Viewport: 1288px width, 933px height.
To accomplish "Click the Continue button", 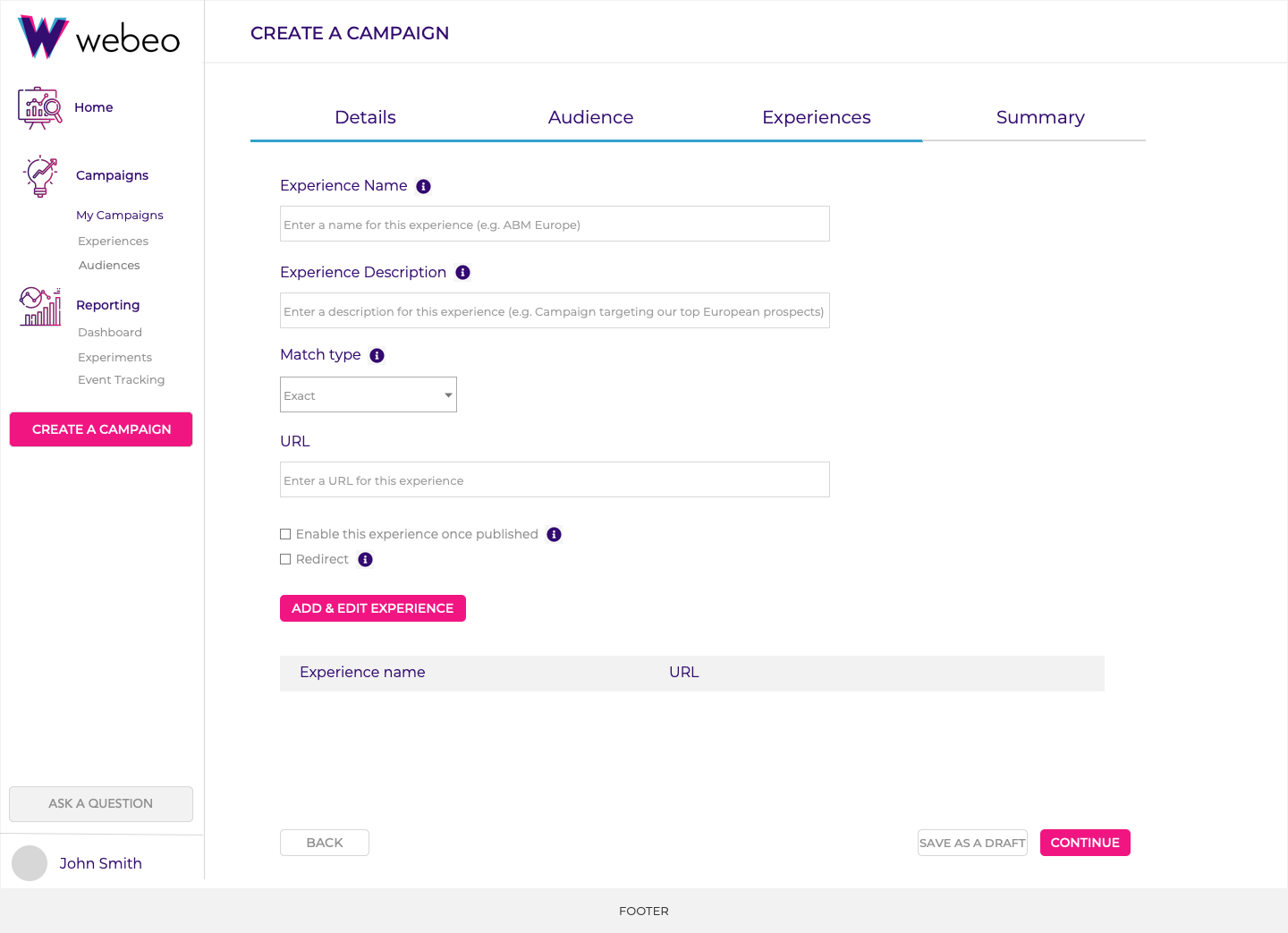I will pyautogui.click(x=1085, y=843).
